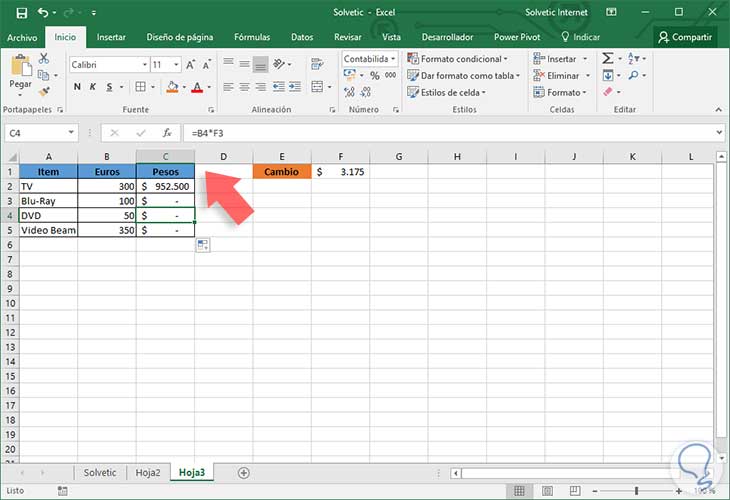Cut selection with the scissors icon
Viewport: 730px width, 500px height.
coord(44,58)
